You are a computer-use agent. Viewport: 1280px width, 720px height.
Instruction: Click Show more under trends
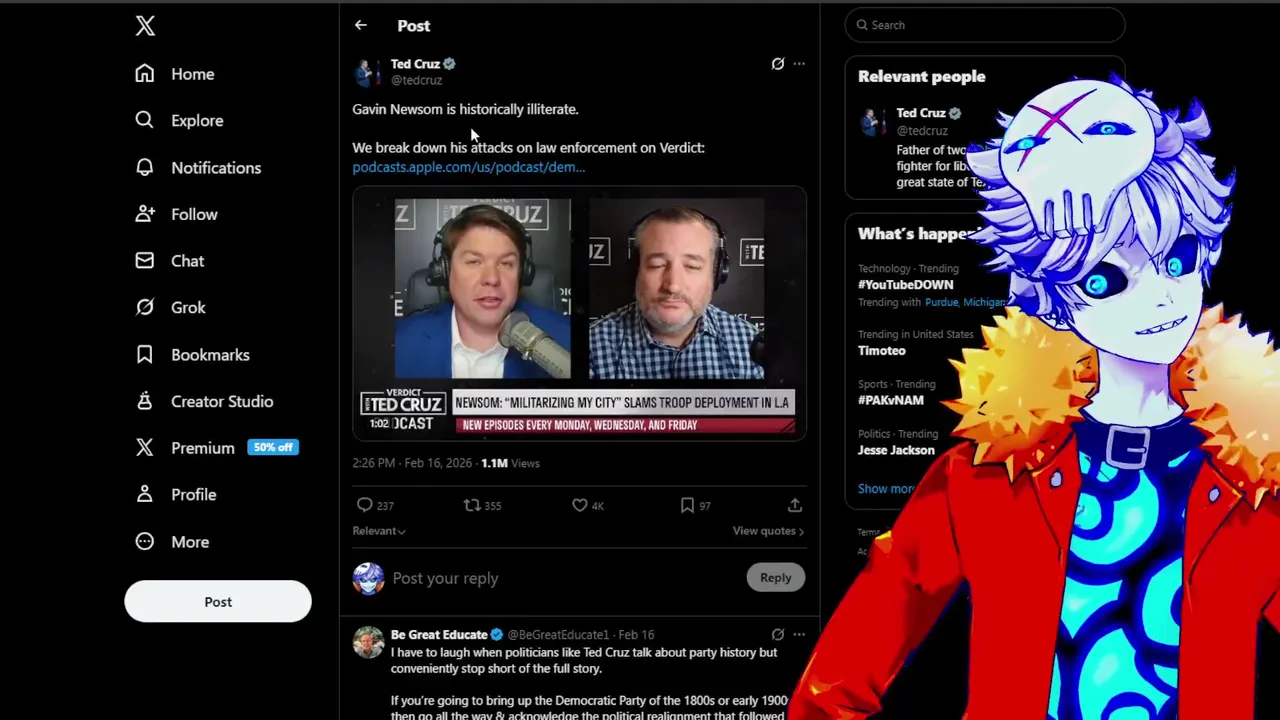pyautogui.click(x=886, y=489)
